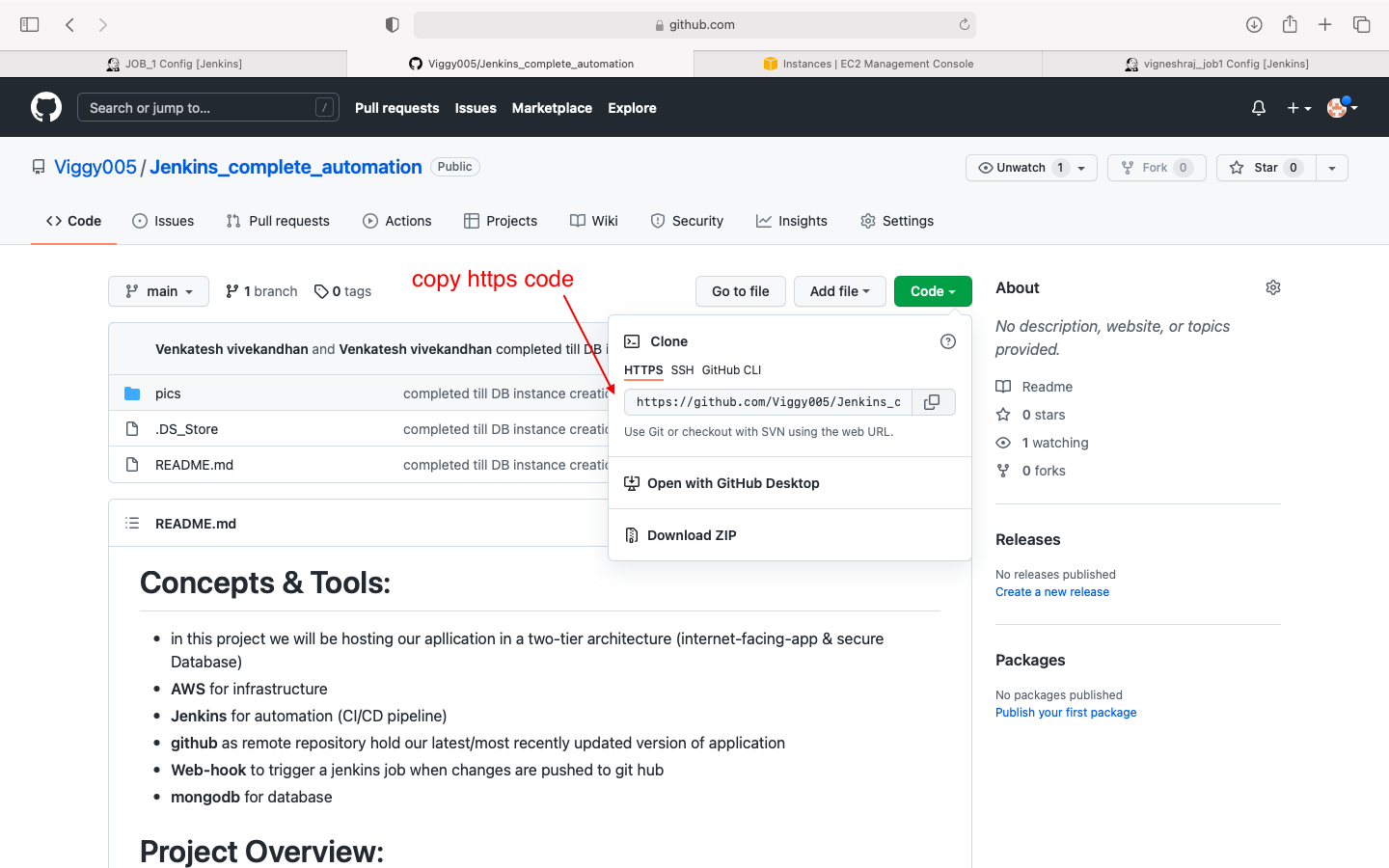Switch to JOB_1 Config Jenkins tab

pos(174,64)
